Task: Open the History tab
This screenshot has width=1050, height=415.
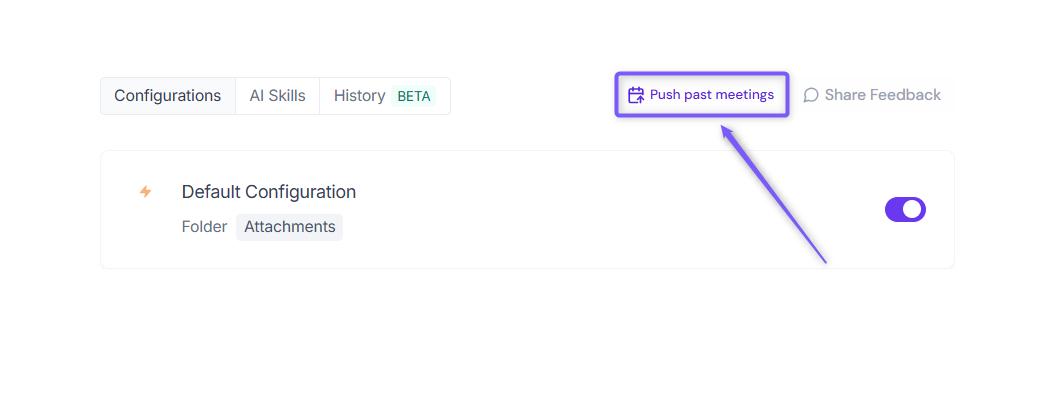Action: [x=385, y=96]
